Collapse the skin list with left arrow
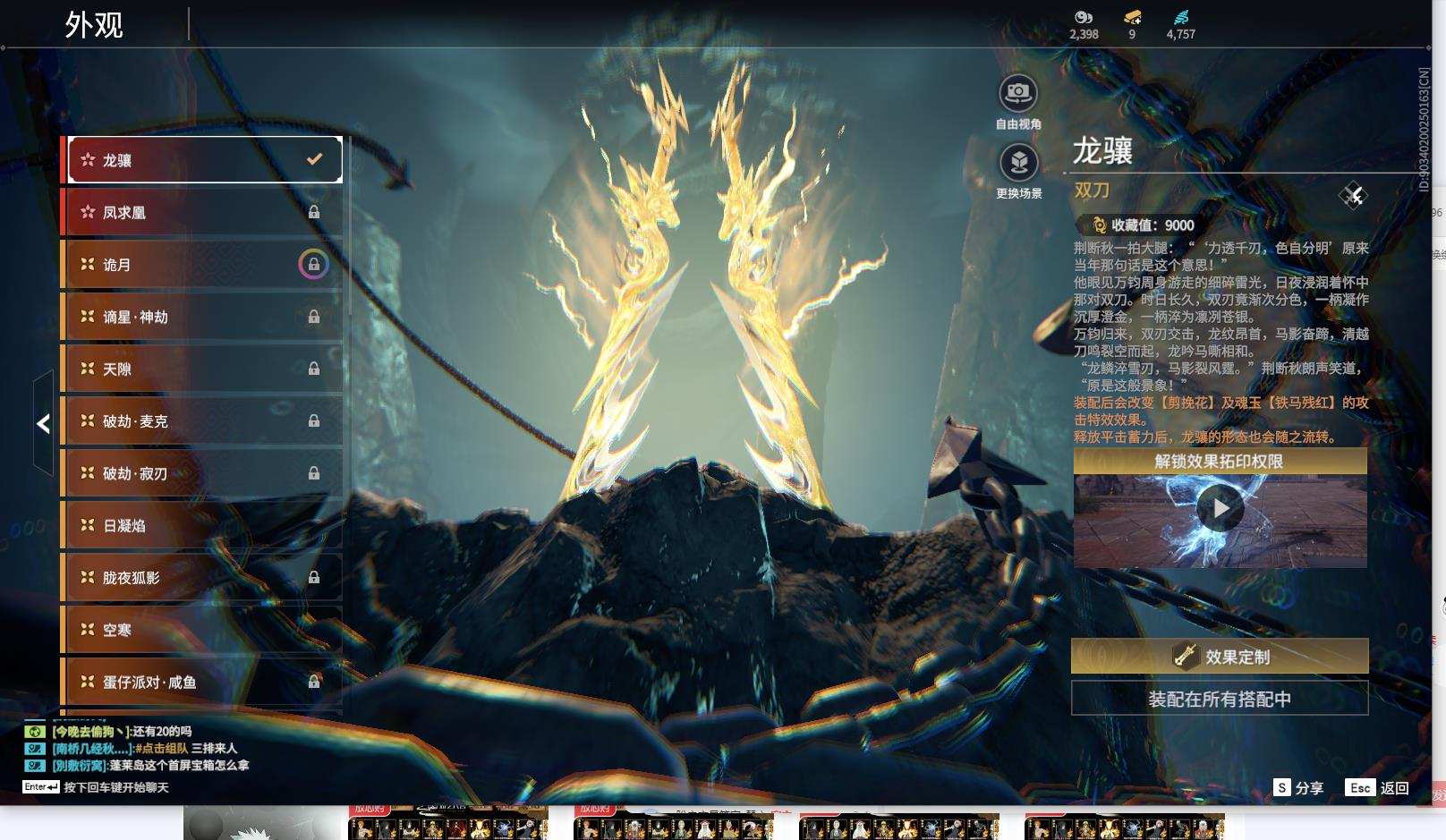 [x=43, y=424]
